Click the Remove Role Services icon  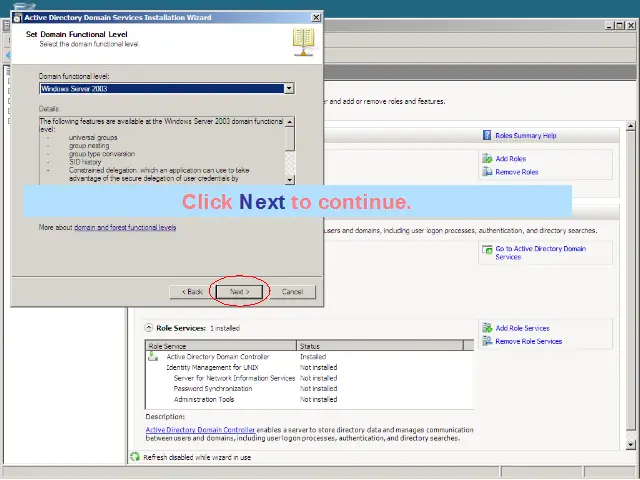click(x=487, y=340)
